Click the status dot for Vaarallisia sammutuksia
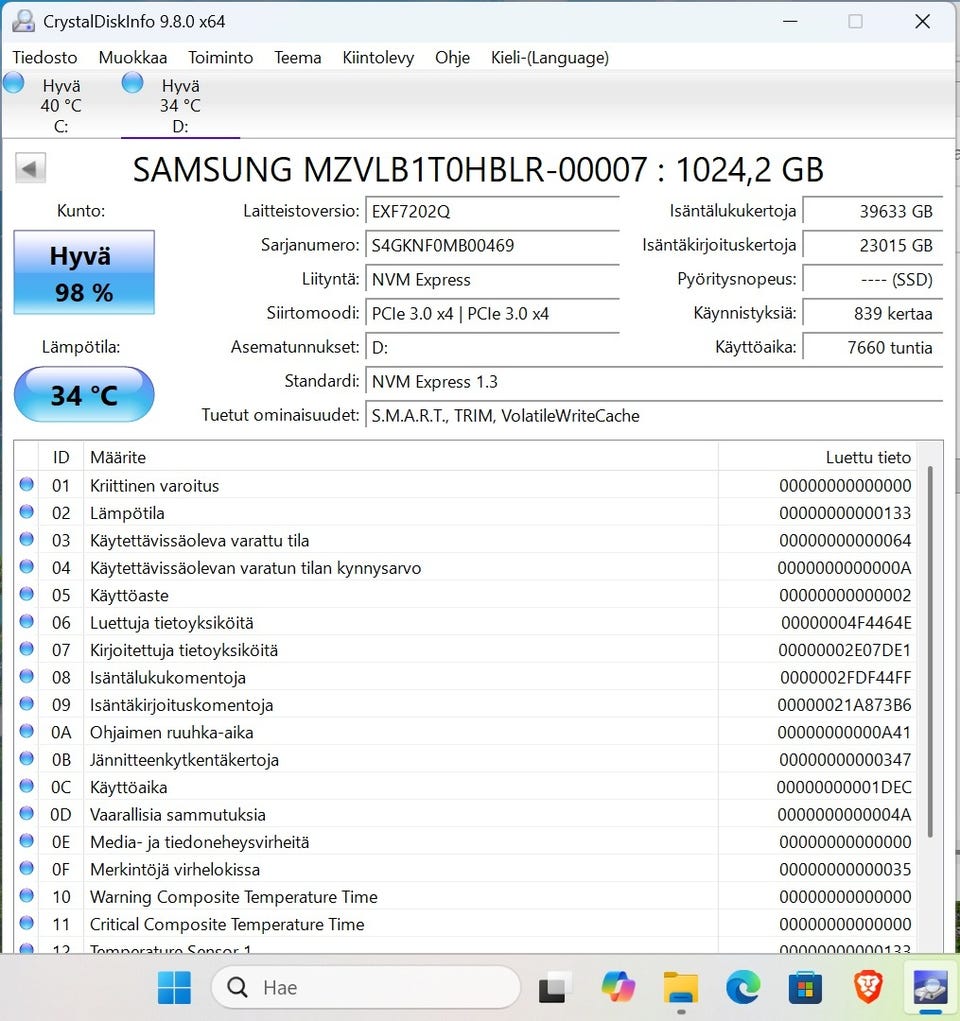 26,813
